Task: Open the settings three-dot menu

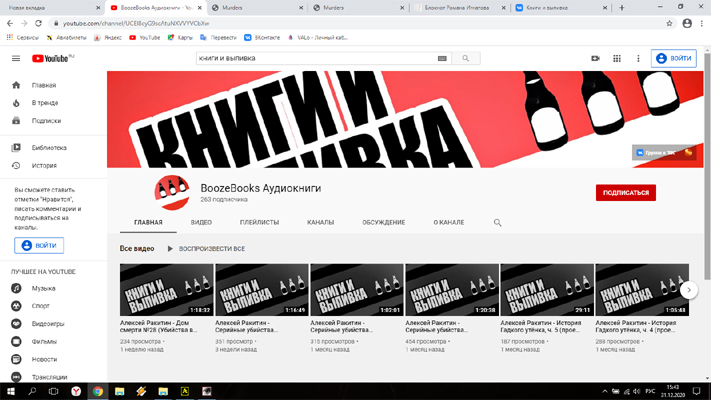Action: coord(638,59)
